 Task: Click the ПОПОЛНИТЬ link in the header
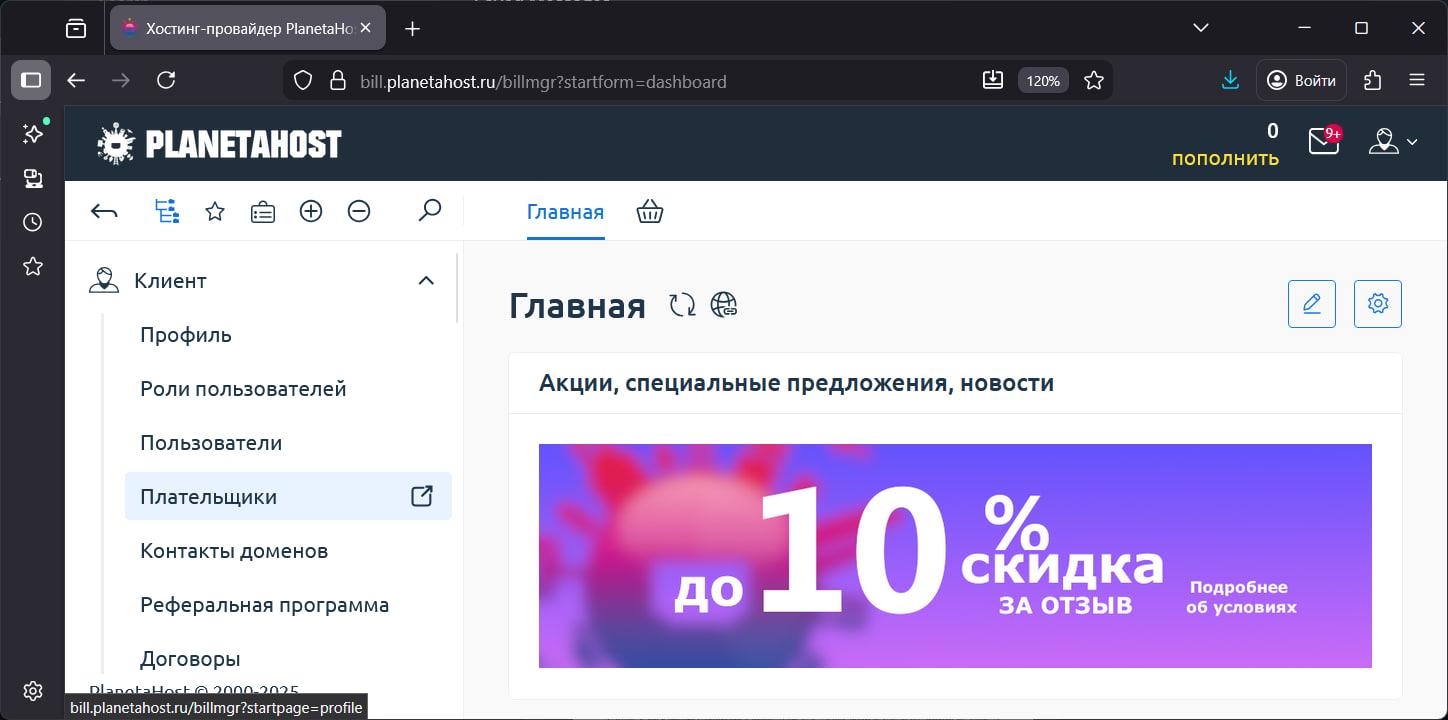point(1225,158)
